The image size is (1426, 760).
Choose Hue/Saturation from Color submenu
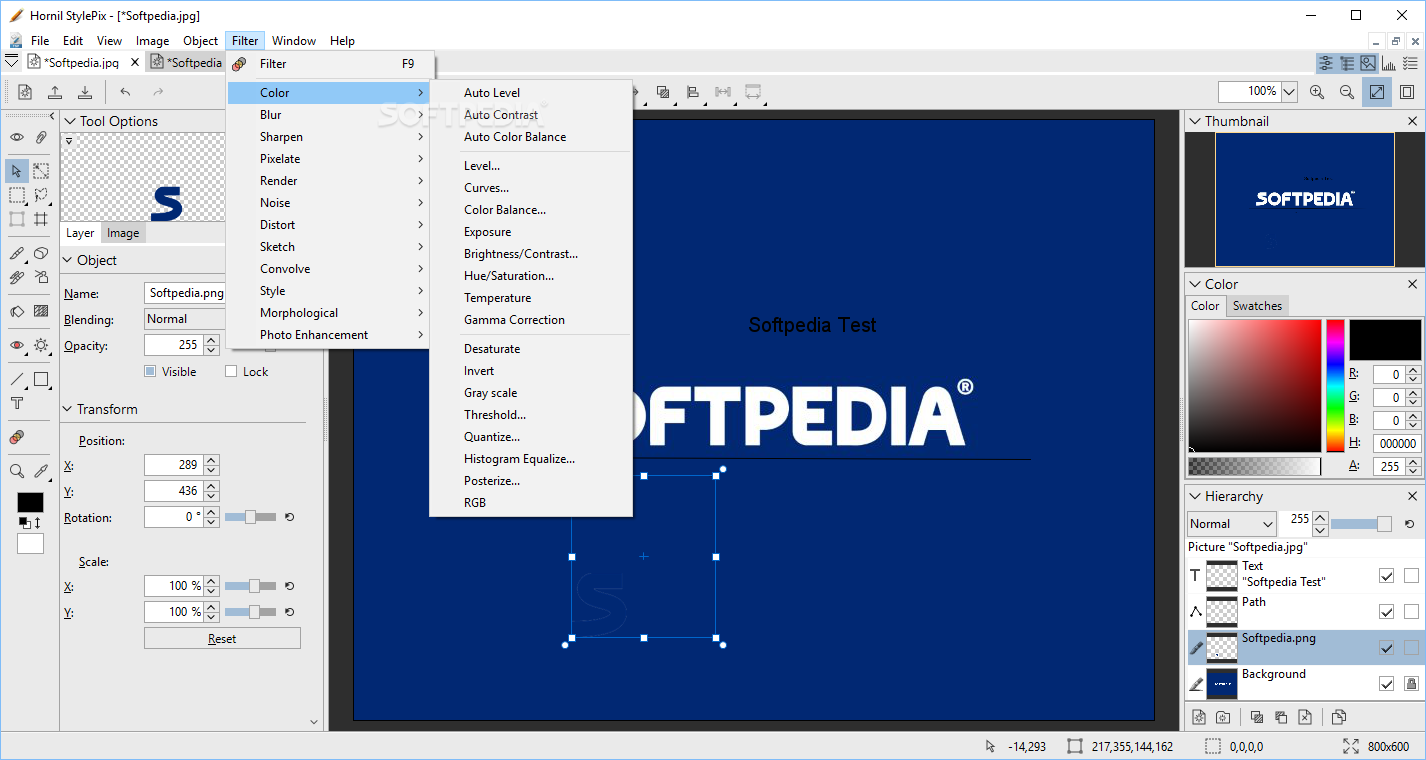[x=531, y=276]
